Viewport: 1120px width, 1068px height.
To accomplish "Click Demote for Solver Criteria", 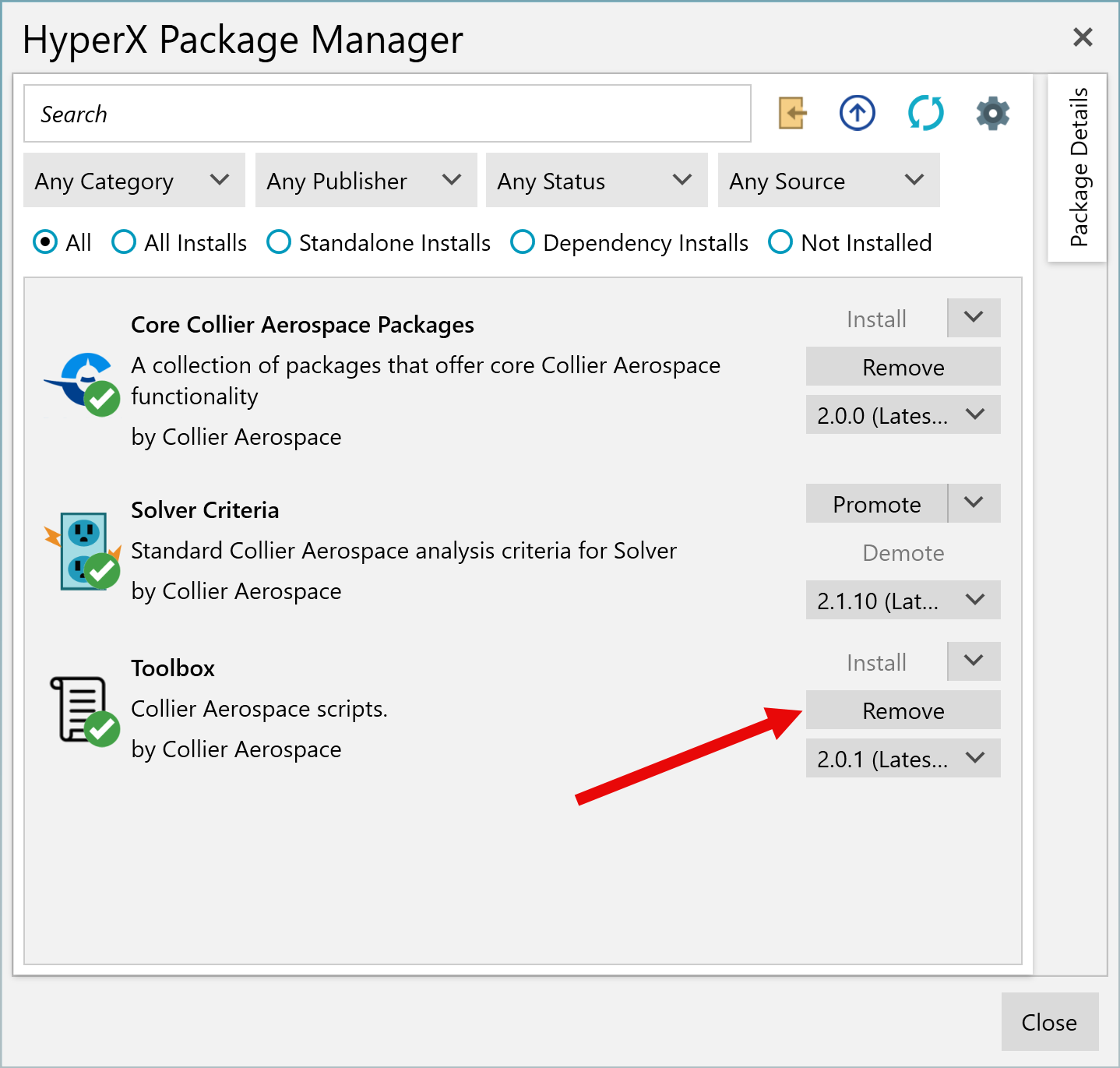I will click(903, 552).
